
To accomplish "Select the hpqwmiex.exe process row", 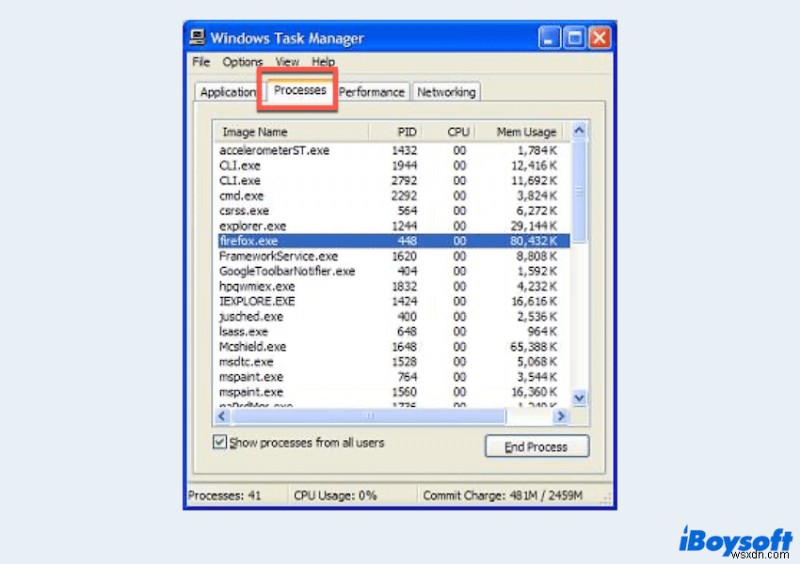I will (393, 286).
